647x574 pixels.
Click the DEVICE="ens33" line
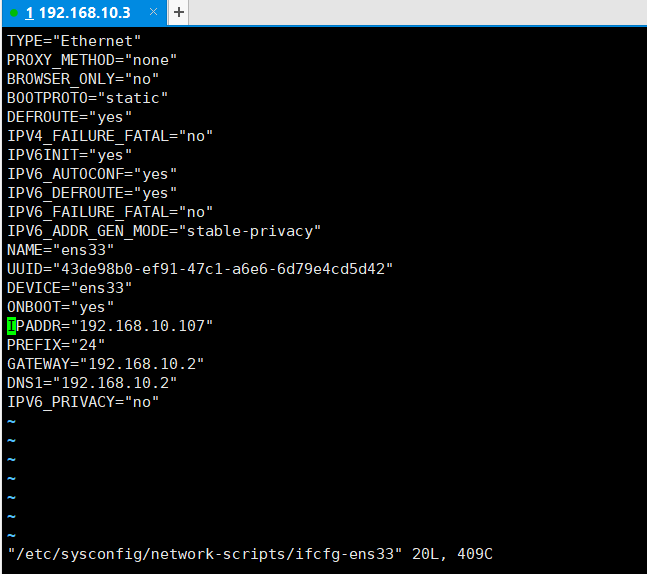click(70, 288)
